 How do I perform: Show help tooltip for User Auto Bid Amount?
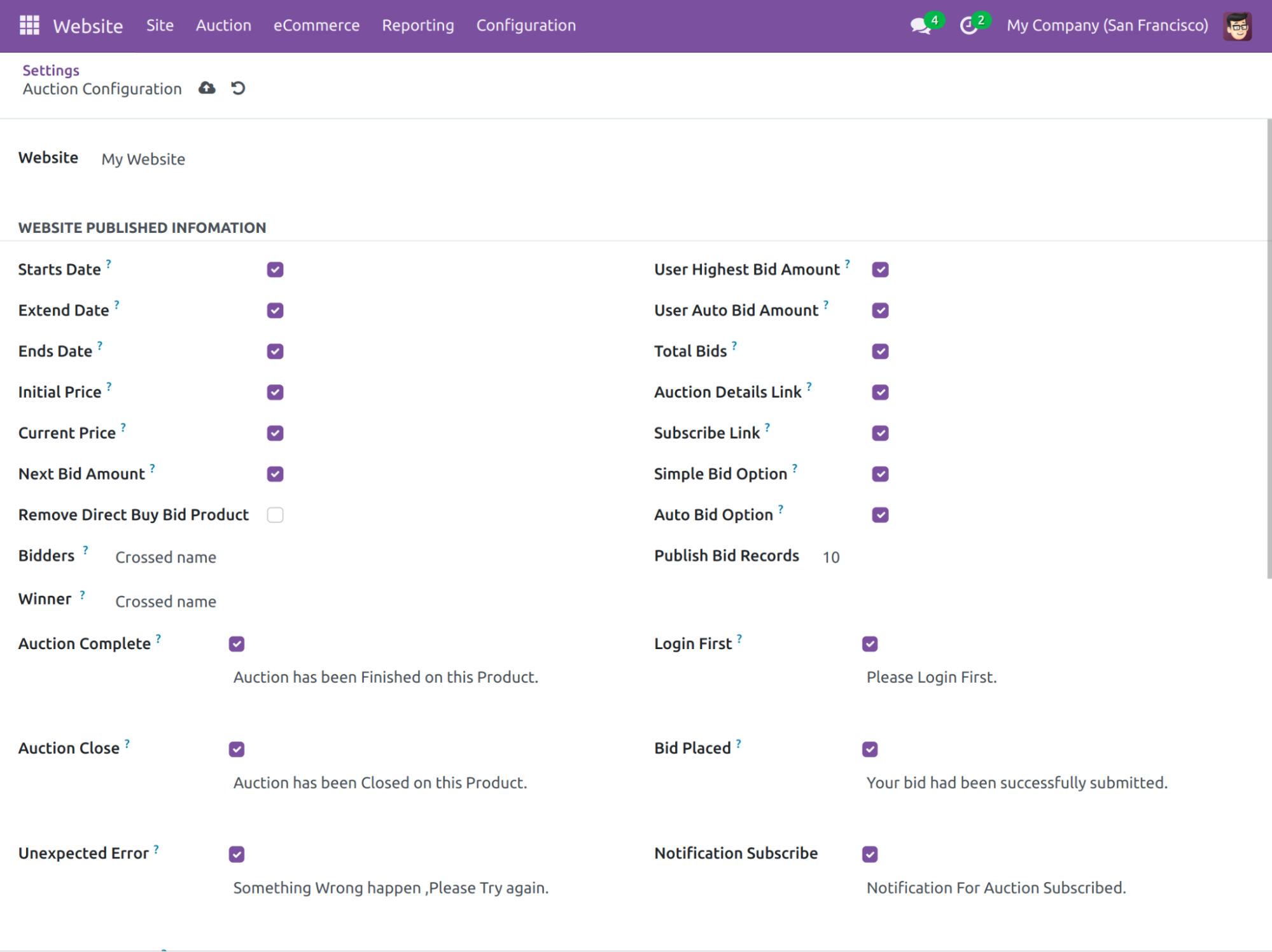point(826,304)
